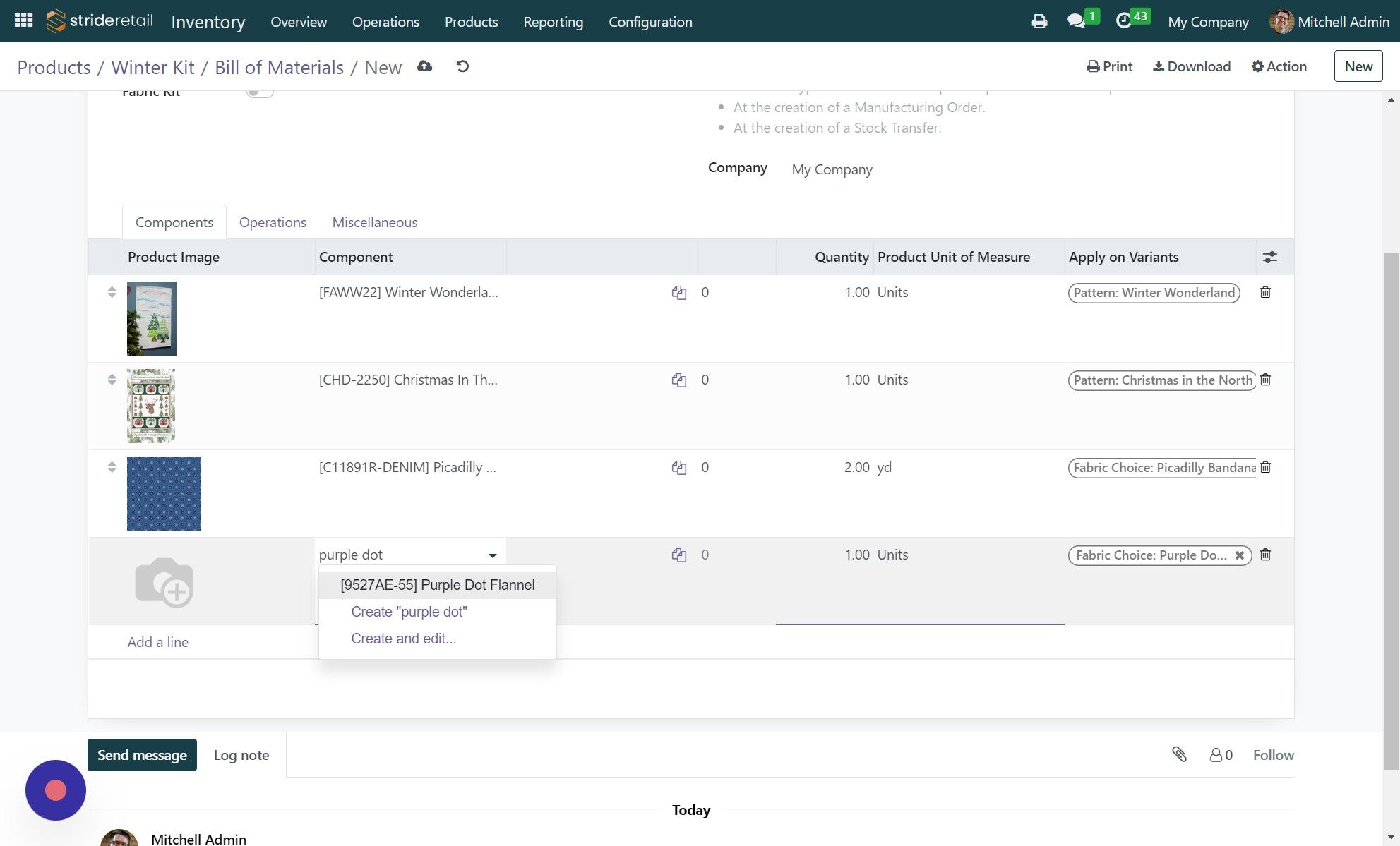
Task: Choose Create and edit option
Action: 404,639
